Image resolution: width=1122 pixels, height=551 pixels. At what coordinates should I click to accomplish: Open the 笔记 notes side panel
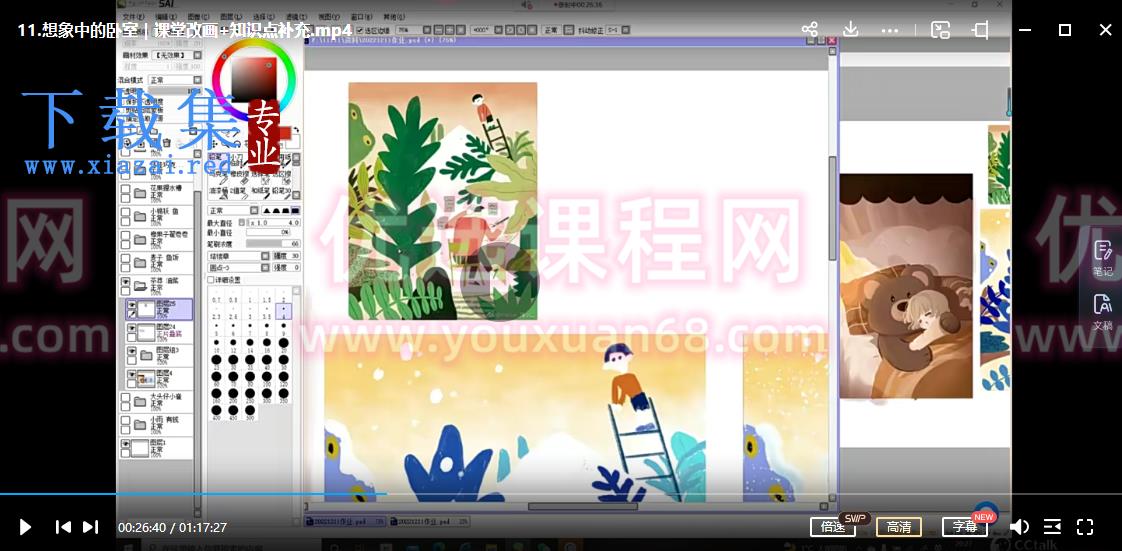[1103, 258]
